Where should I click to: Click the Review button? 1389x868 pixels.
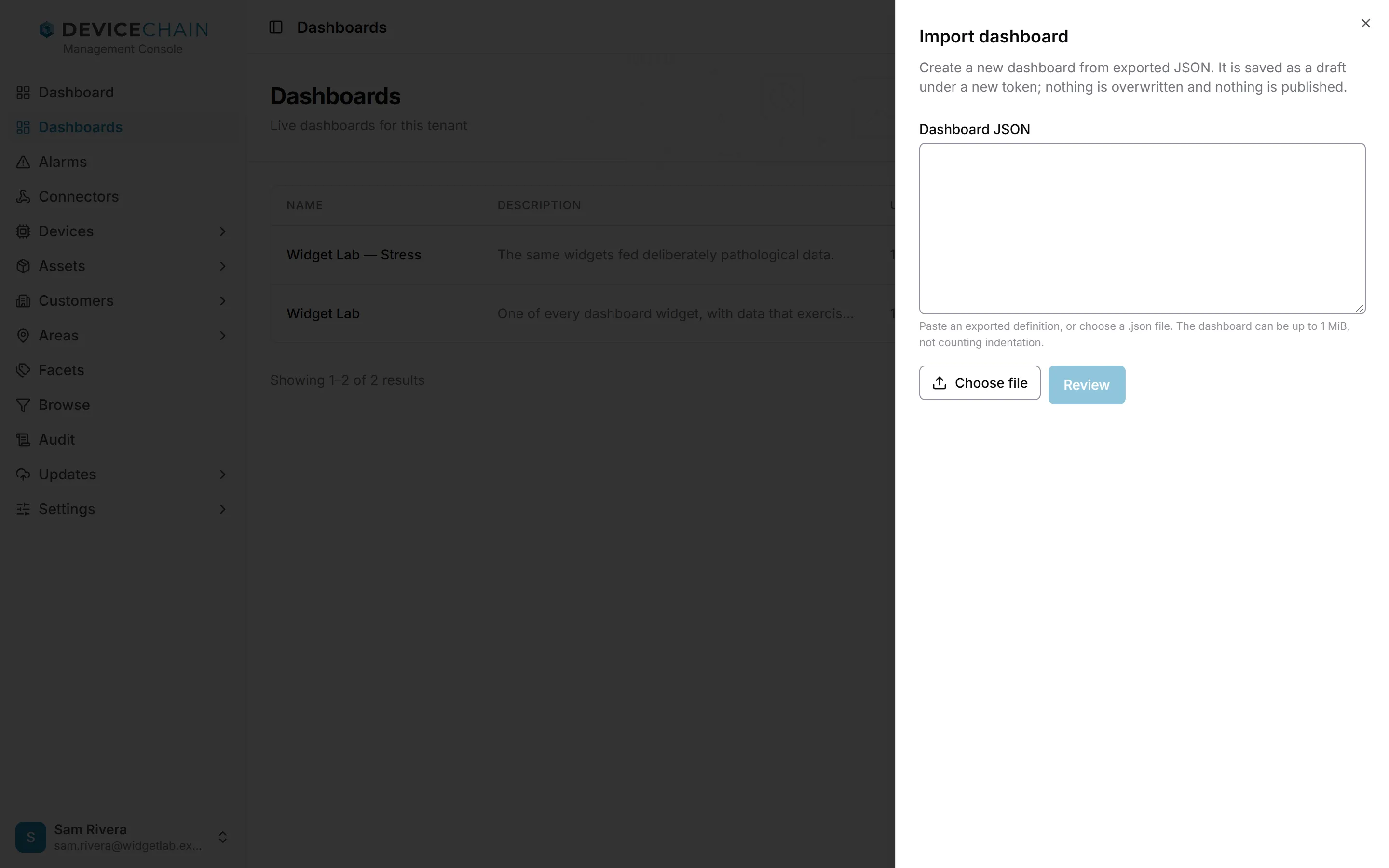click(x=1086, y=385)
